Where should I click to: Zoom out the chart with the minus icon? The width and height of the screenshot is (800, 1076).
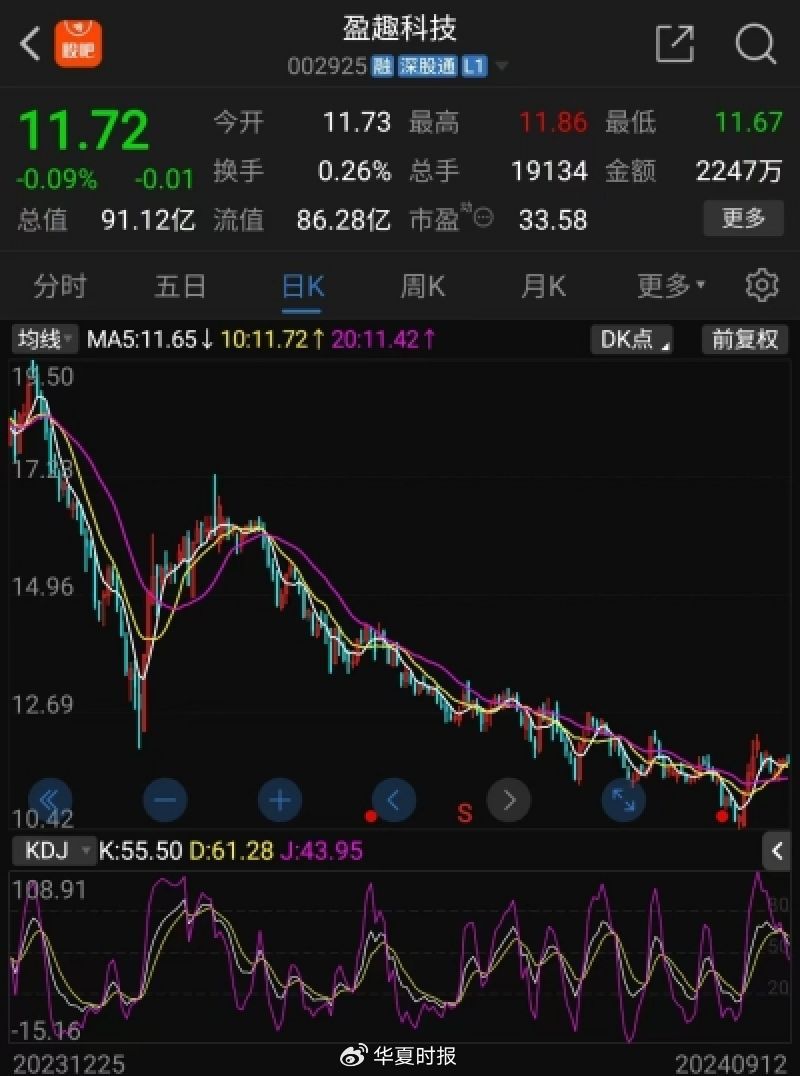point(165,800)
